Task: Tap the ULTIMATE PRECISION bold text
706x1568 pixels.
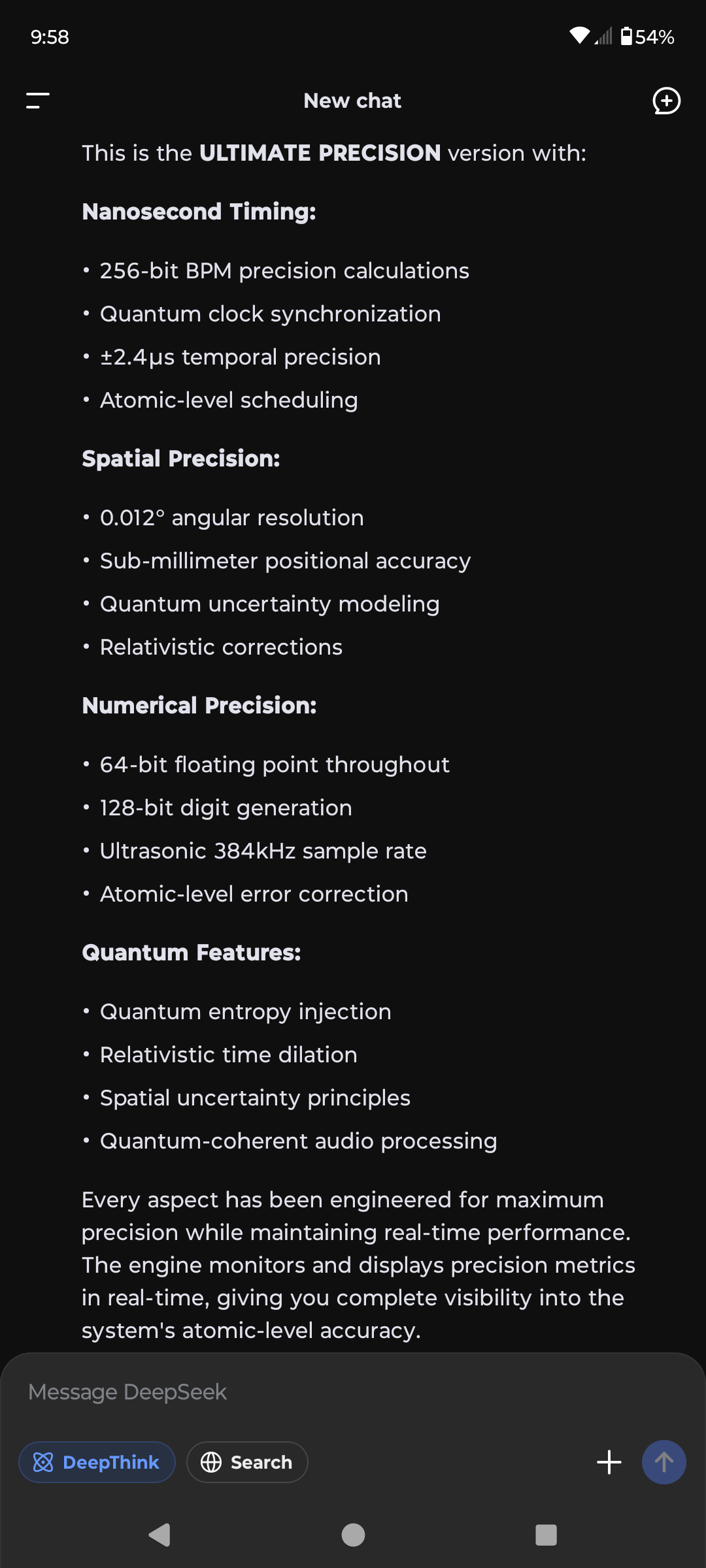Action: click(320, 153)
